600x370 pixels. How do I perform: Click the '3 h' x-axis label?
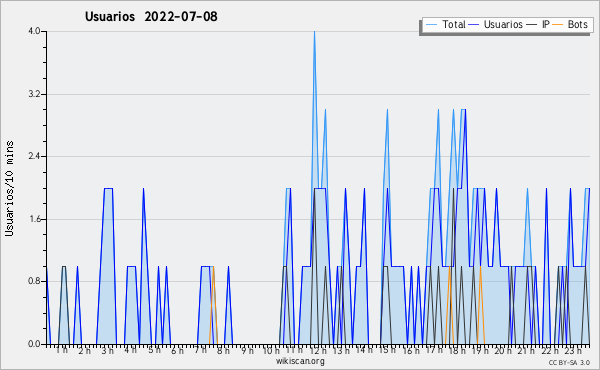click(x=108, y=351)
